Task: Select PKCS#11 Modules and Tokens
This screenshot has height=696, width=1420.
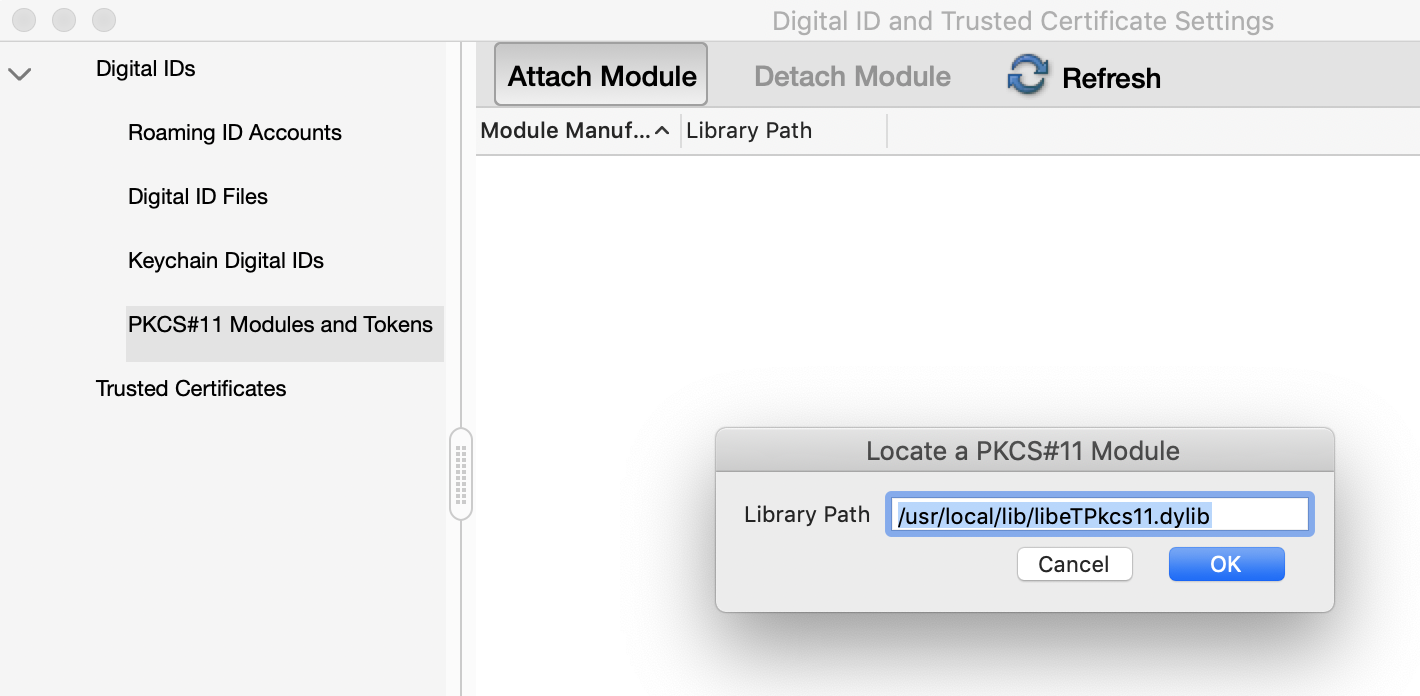Action: point(279,324)
